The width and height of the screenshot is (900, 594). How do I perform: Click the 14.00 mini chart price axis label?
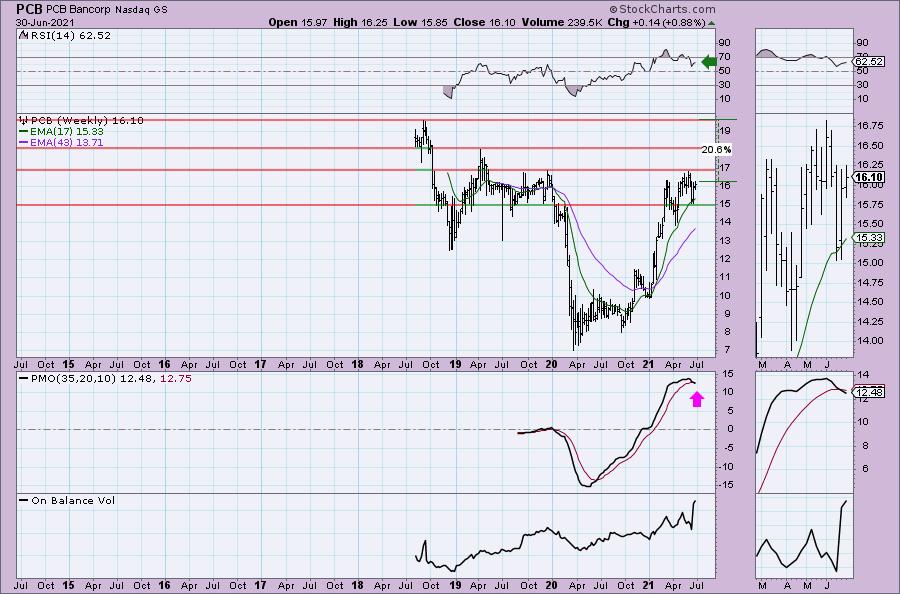[x=870, y=340]
